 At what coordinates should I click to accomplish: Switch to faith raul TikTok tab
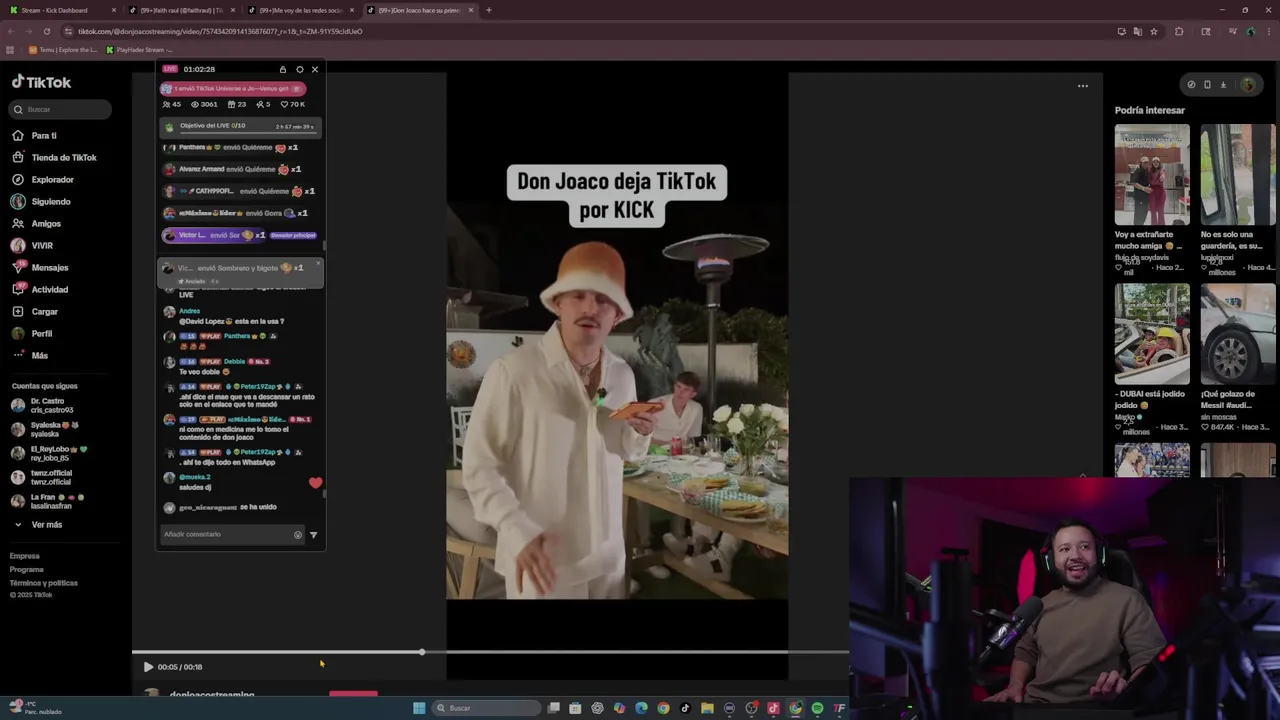tap(181, 10)
